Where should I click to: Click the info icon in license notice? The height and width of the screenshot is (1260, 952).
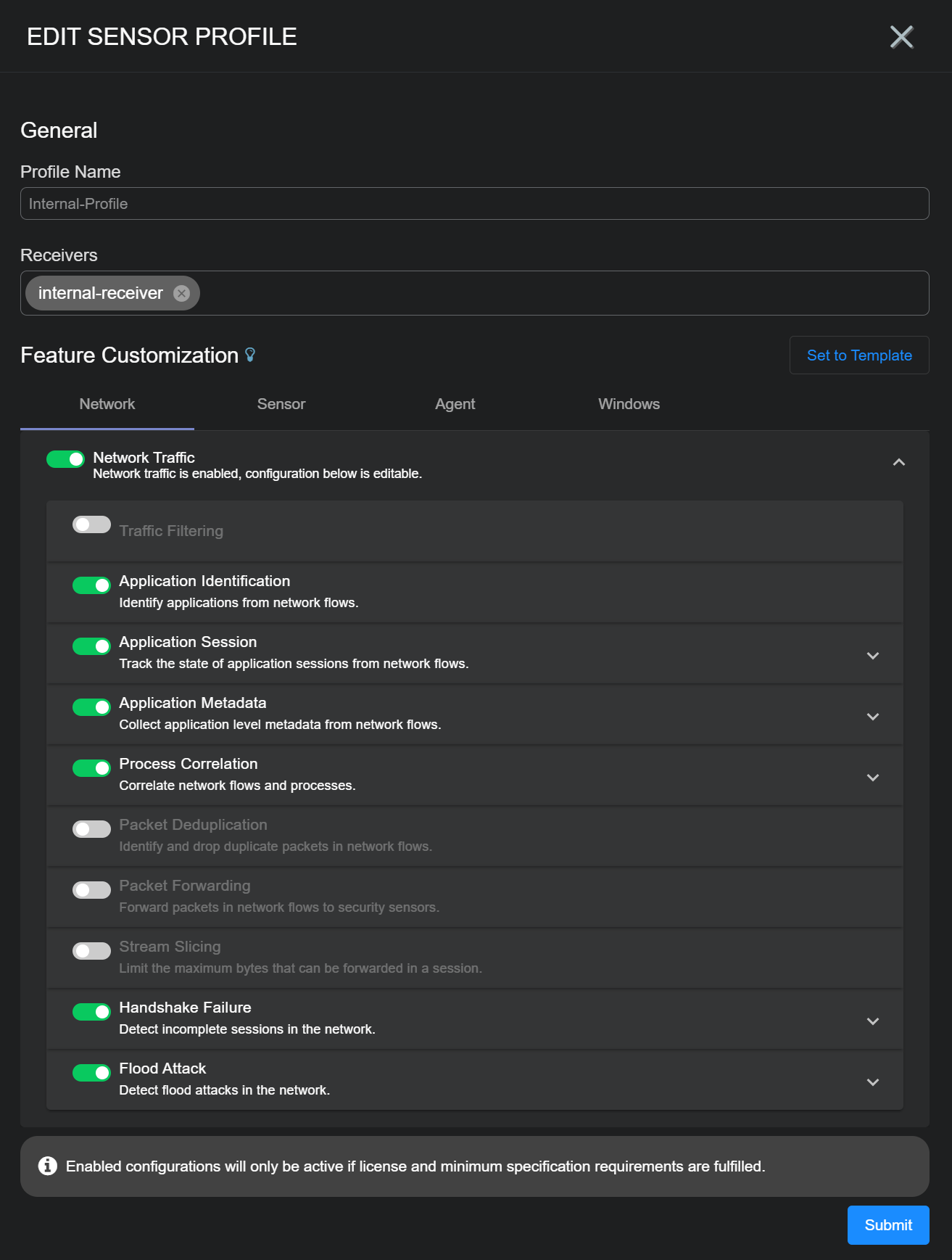point(48,1166)
